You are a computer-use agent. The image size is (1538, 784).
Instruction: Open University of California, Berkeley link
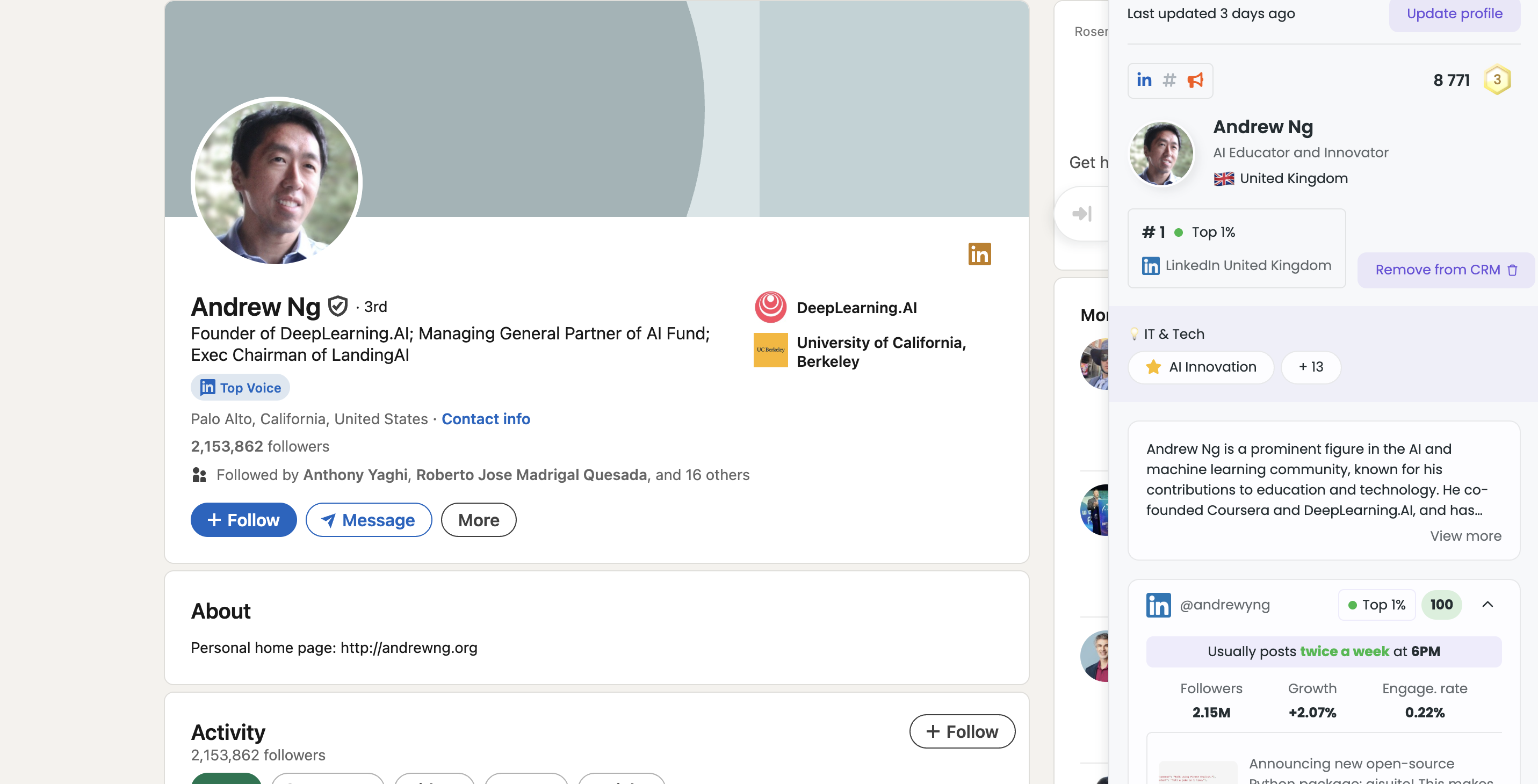click(880, 351)
